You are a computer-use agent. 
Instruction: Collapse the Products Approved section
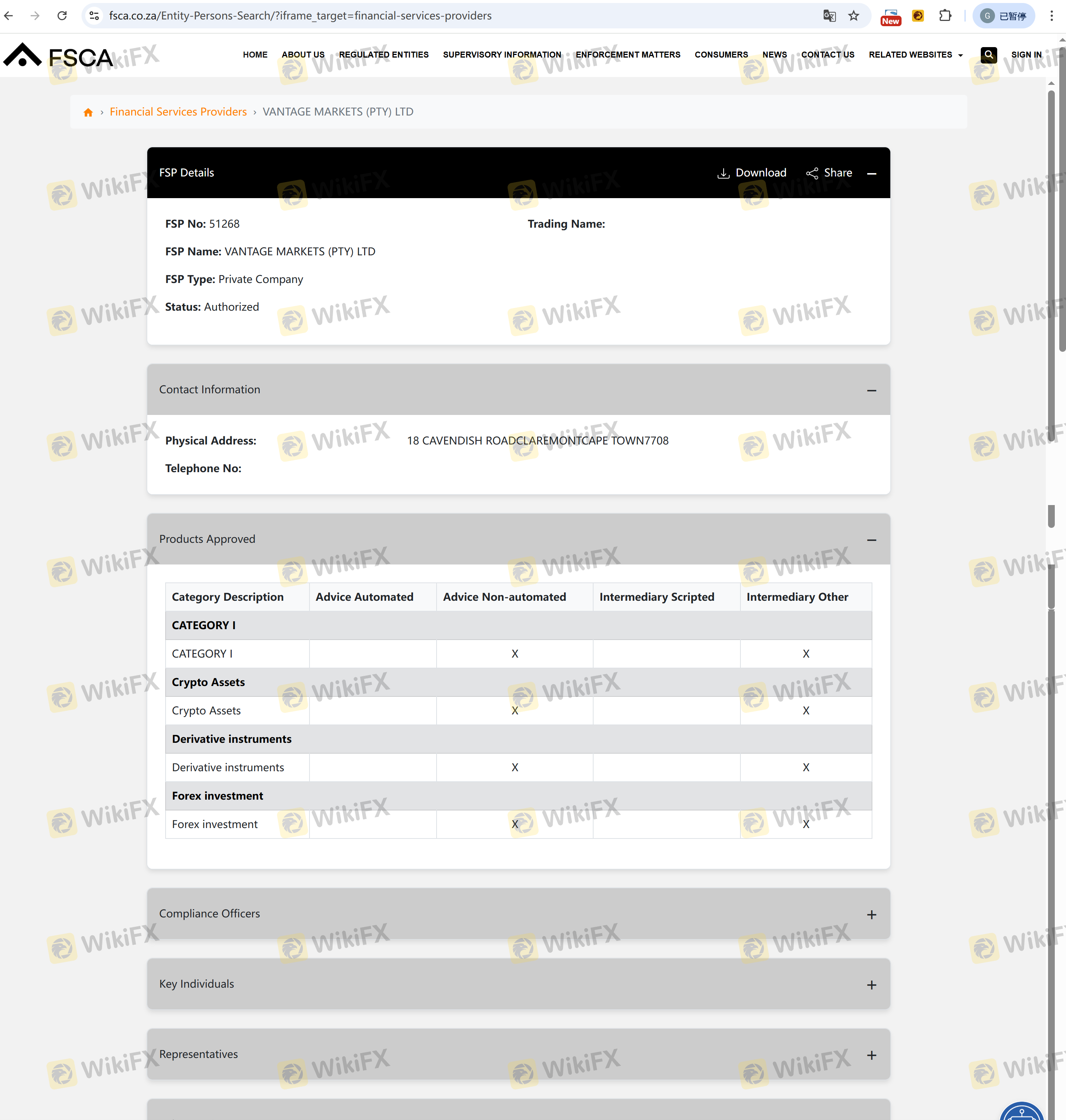871,540
